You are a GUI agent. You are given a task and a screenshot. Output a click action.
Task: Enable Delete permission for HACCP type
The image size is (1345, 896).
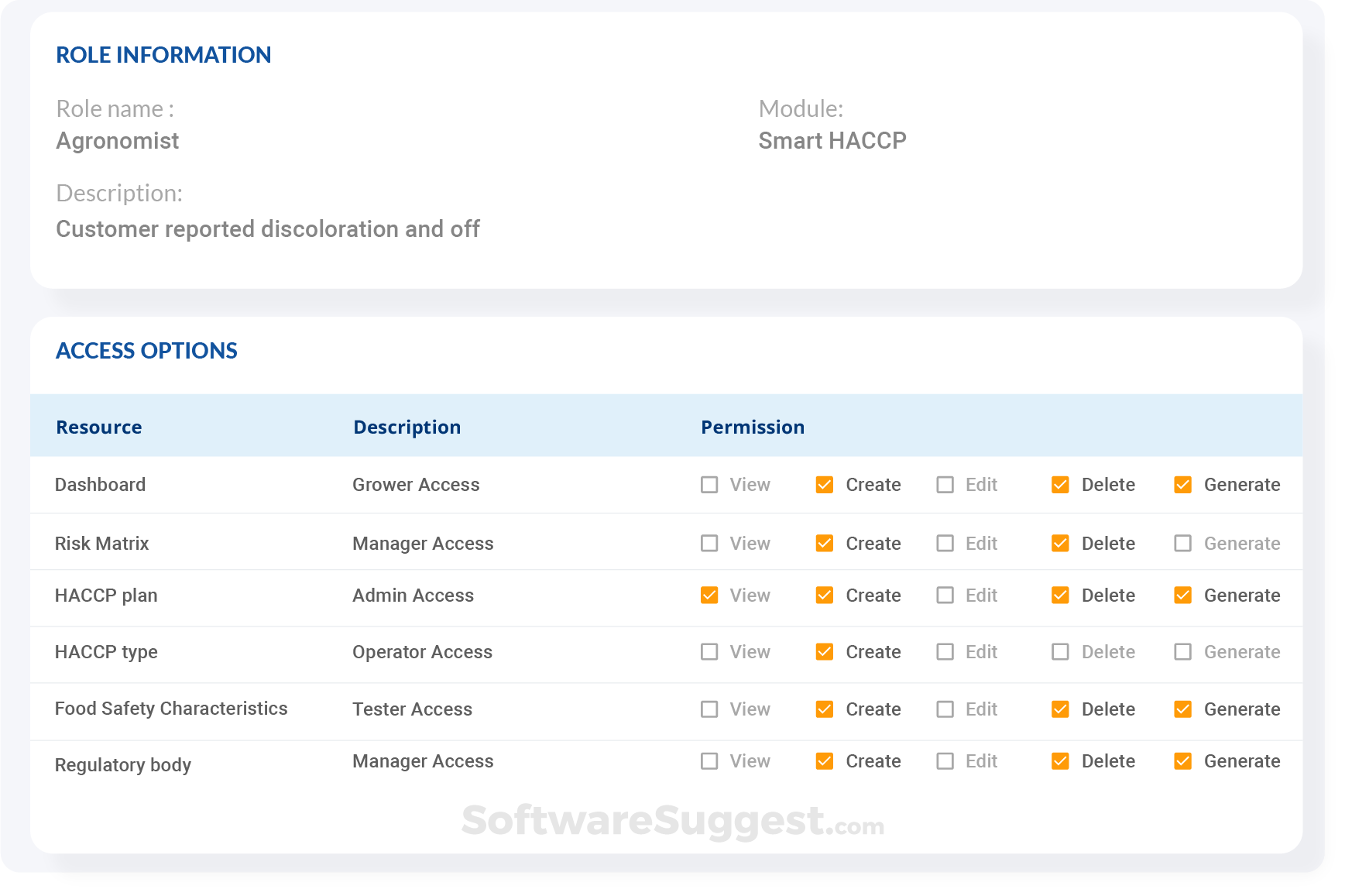[x=1061, y=651]
